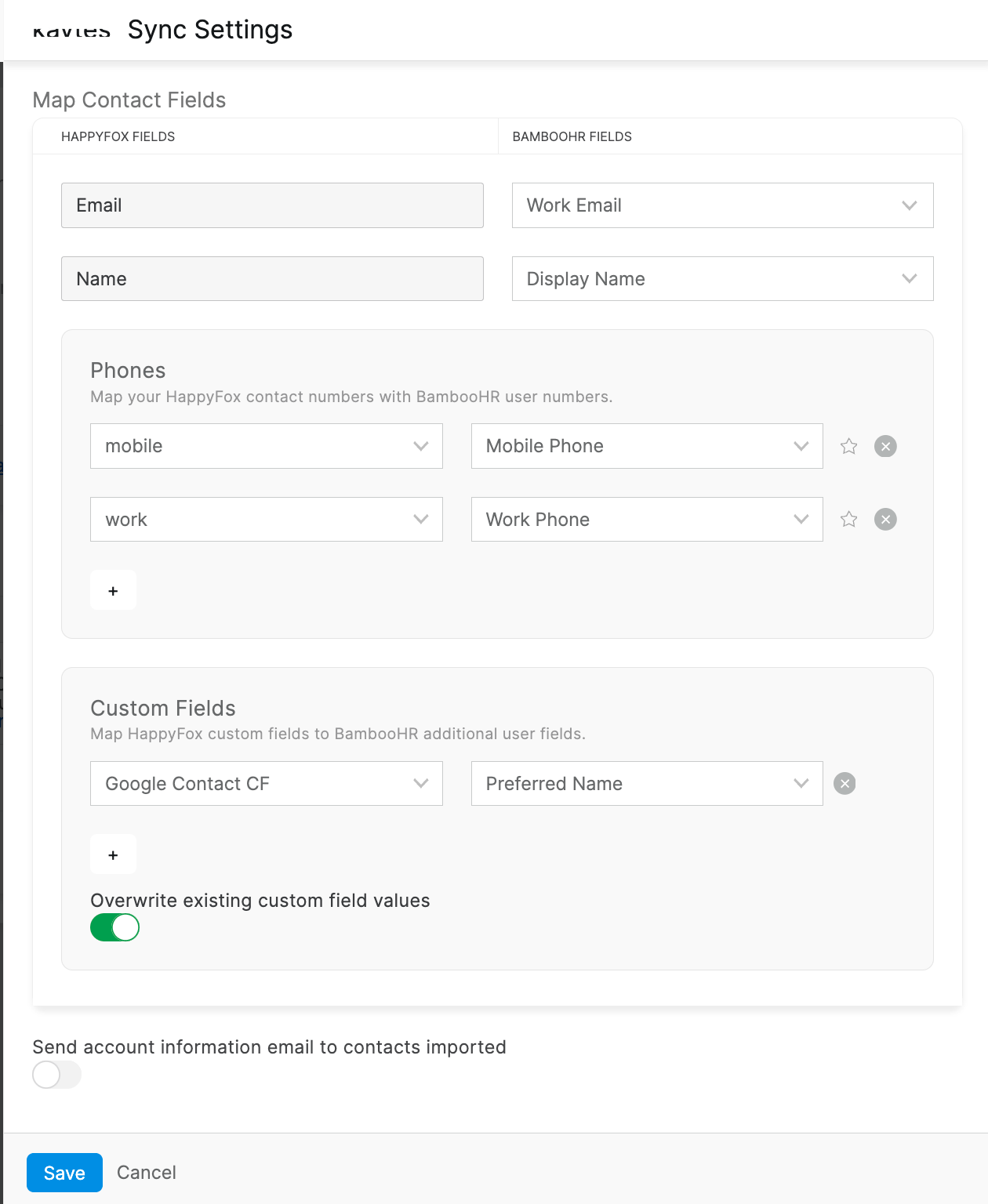This screenshot has width=988, height=1204.
Task: Remove the Preferred Name custom field mapping
Action: pyautogui.click(x=845, y=783)
